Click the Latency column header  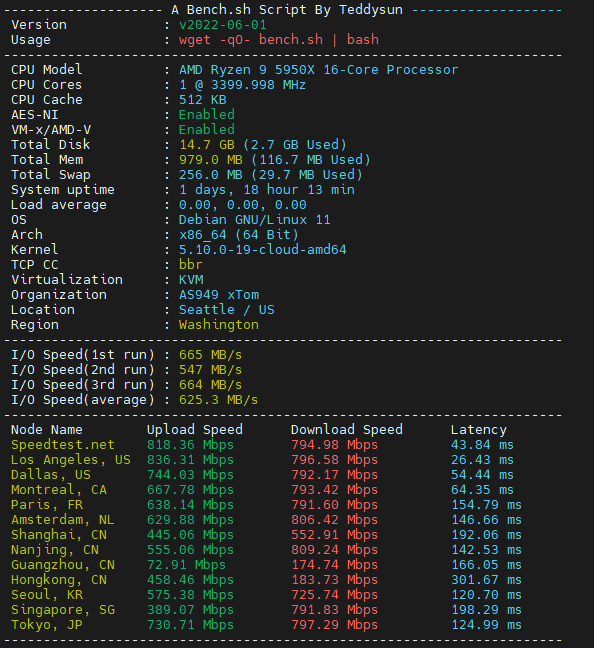point(479,430)
